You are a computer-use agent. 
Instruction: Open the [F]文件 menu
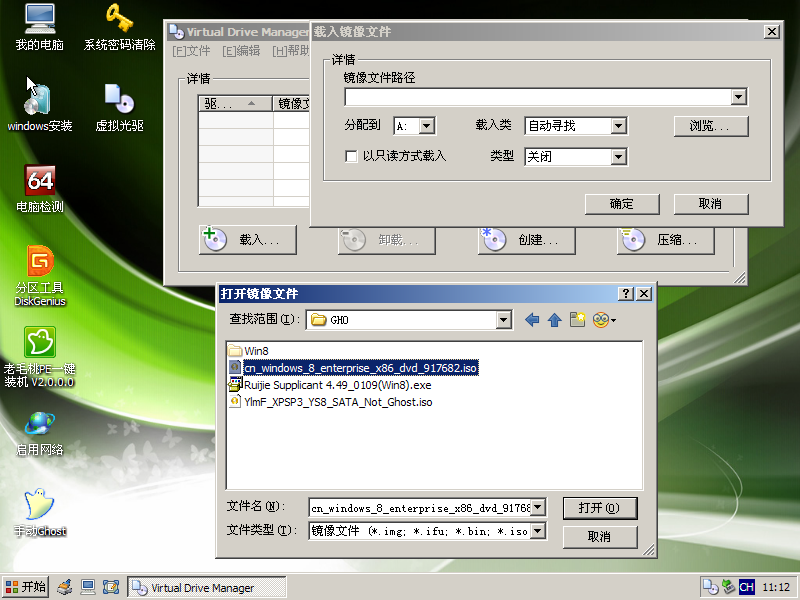[x=191, y=51]
